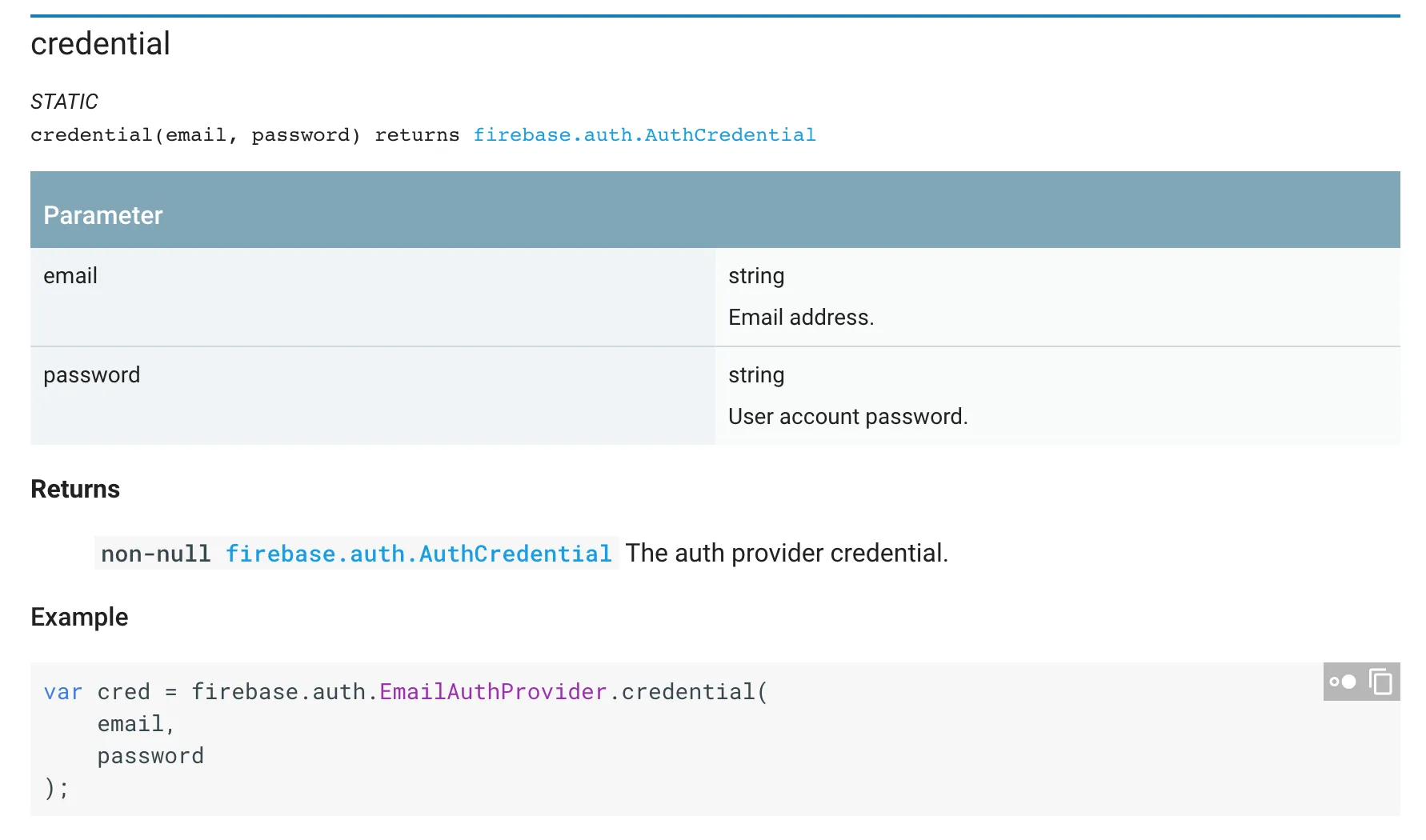
Task: Click the Parameter table header
Action: click(103, 215)
